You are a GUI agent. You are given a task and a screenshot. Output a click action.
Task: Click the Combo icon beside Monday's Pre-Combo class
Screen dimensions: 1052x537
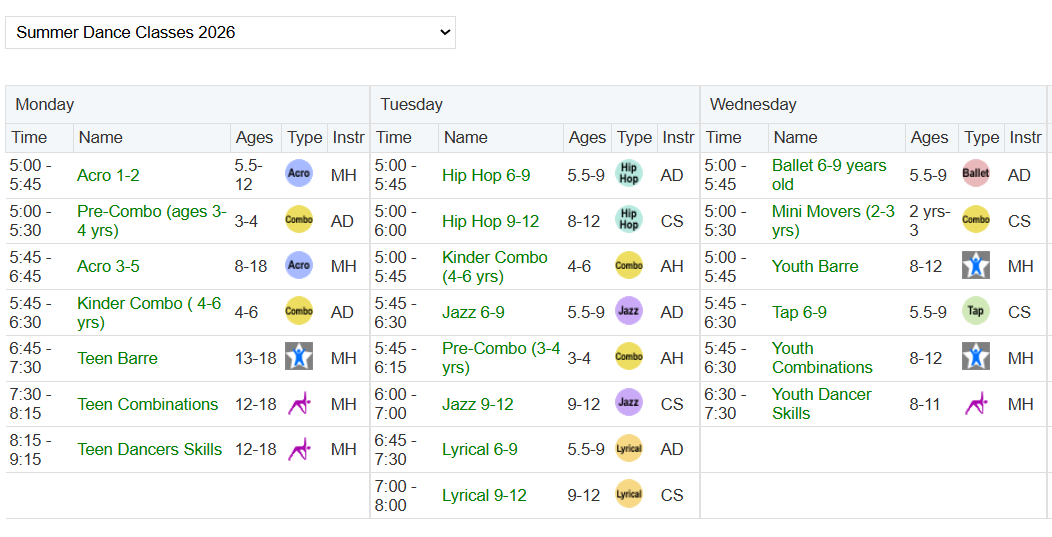click(x=299, y=220)
